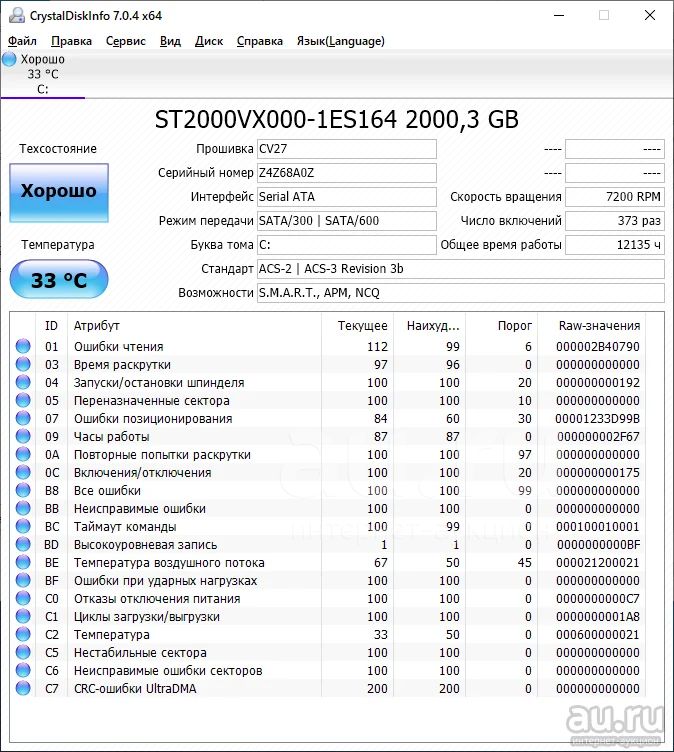Open the Диск menu
The width and height of the screenshot is (674, 752).
(209, 41)
